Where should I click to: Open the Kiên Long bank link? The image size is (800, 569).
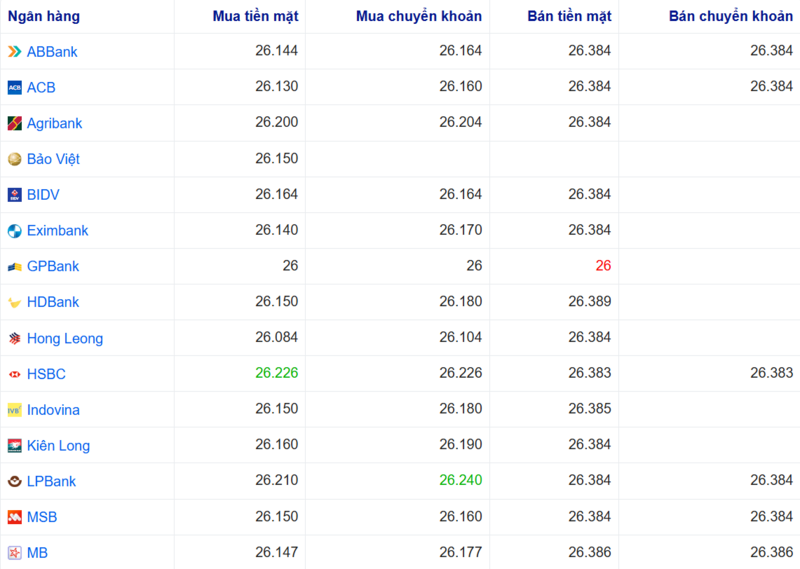tap(58, 446)
